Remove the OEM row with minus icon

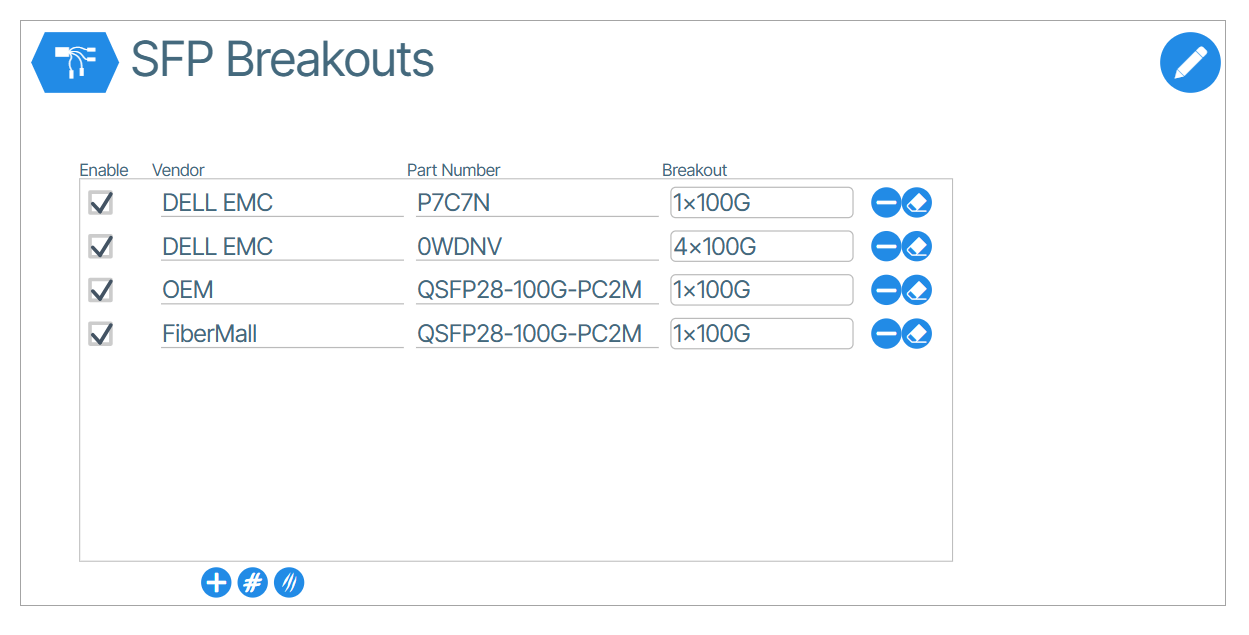886,290
